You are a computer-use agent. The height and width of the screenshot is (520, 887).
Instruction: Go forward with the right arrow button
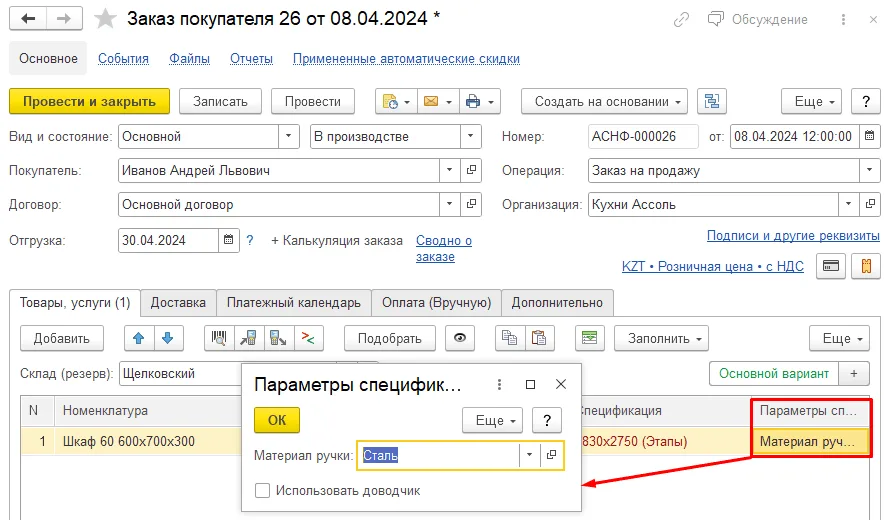[x=64, y=19]
